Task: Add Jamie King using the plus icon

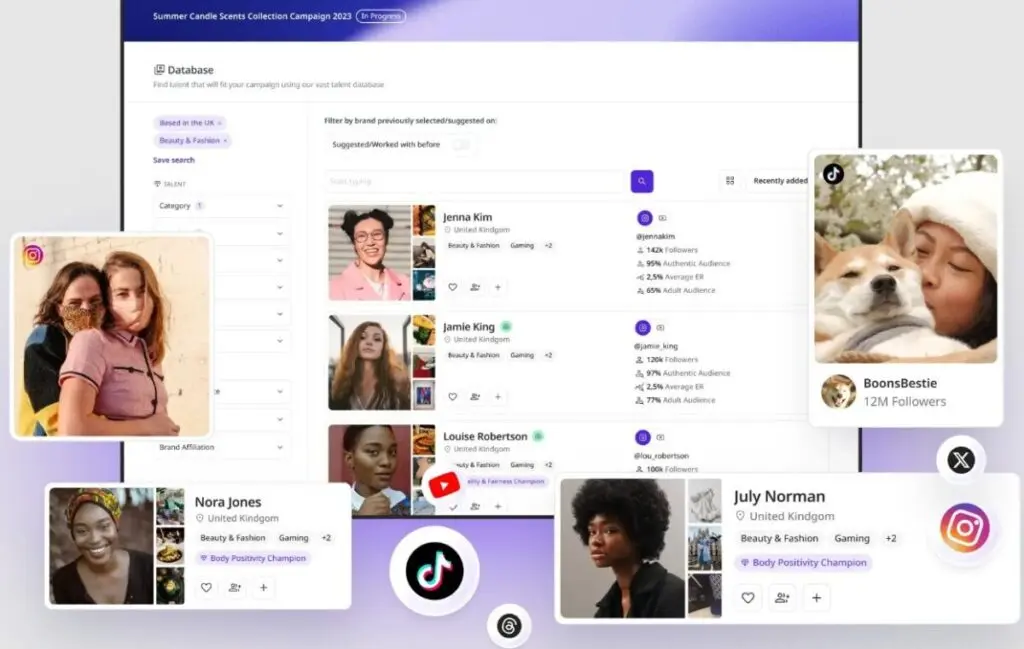Action: coord(498,397)
